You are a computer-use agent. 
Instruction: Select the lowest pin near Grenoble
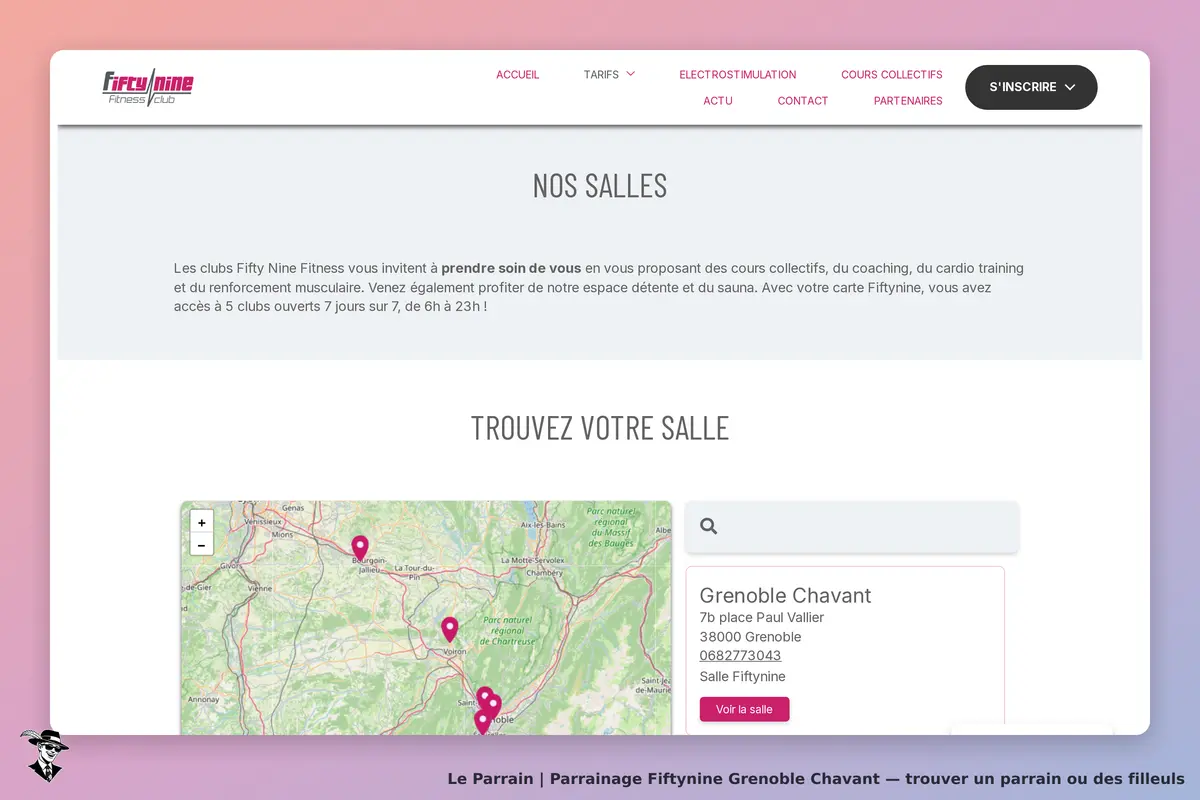point(483,721)
